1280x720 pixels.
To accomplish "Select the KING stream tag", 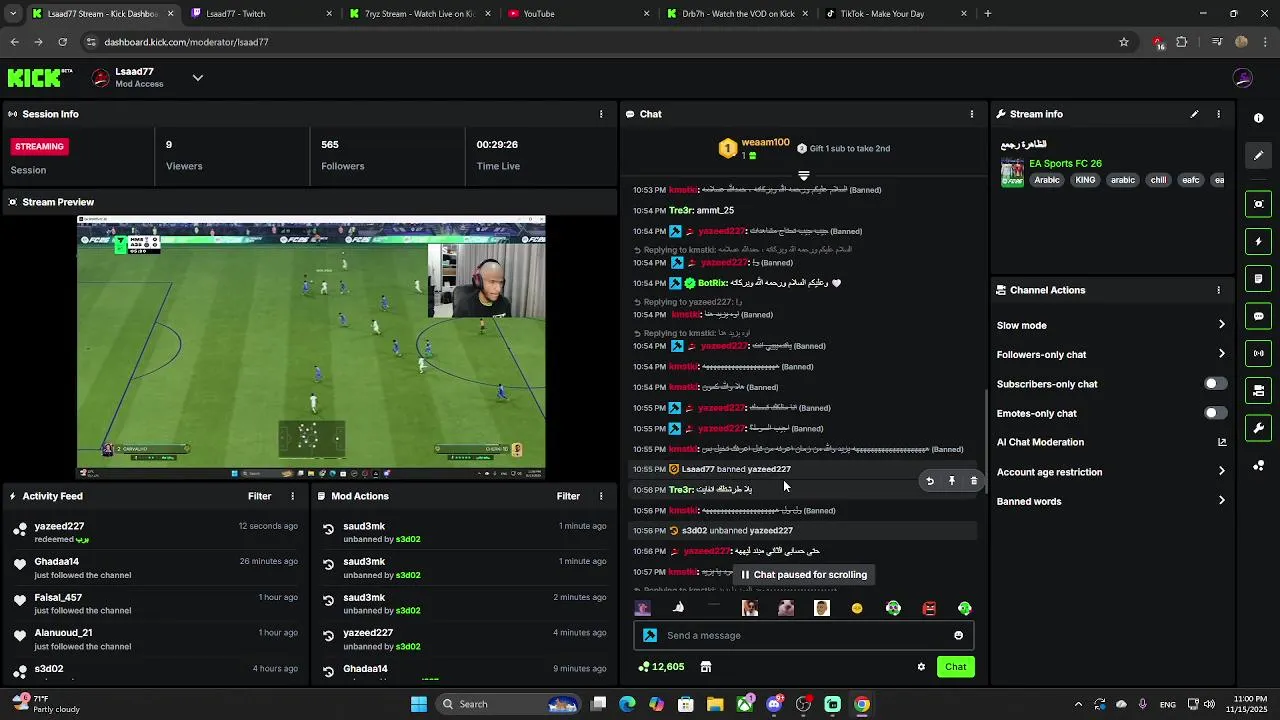I will [x=1085, y=180].
